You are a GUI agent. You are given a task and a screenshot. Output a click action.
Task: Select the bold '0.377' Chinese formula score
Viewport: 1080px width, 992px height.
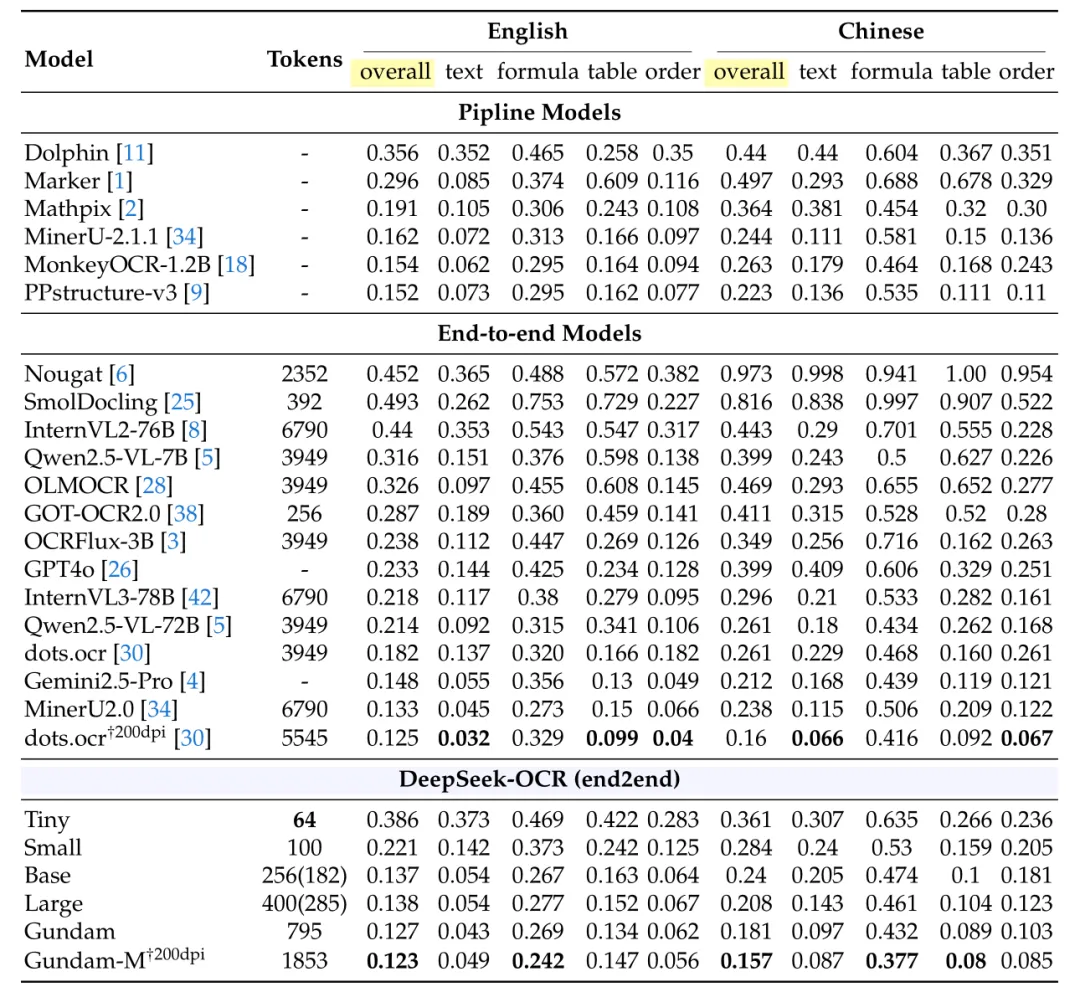[x=892, y=960]
